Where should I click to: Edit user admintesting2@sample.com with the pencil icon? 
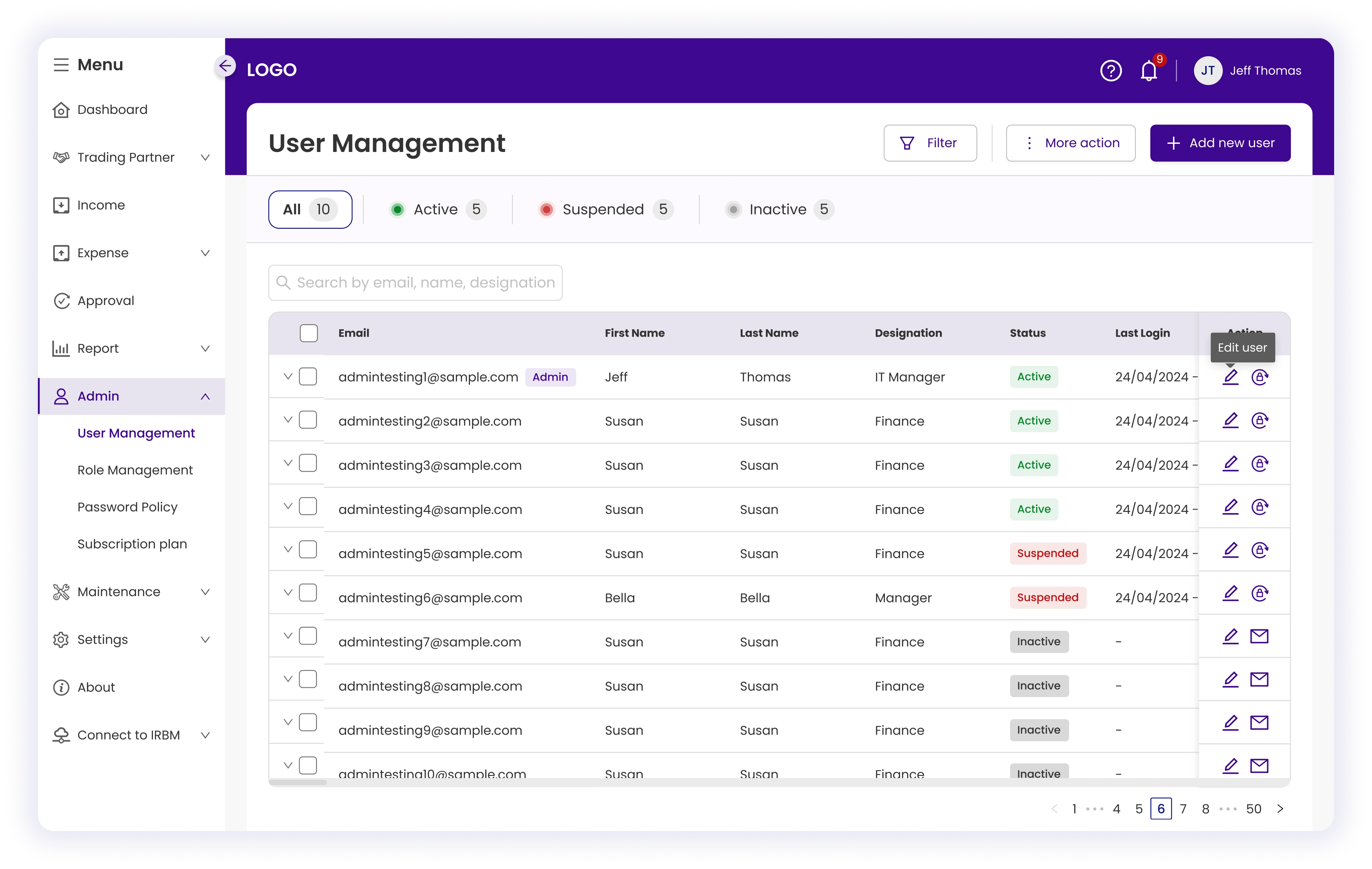click(x=1231, y=421)
